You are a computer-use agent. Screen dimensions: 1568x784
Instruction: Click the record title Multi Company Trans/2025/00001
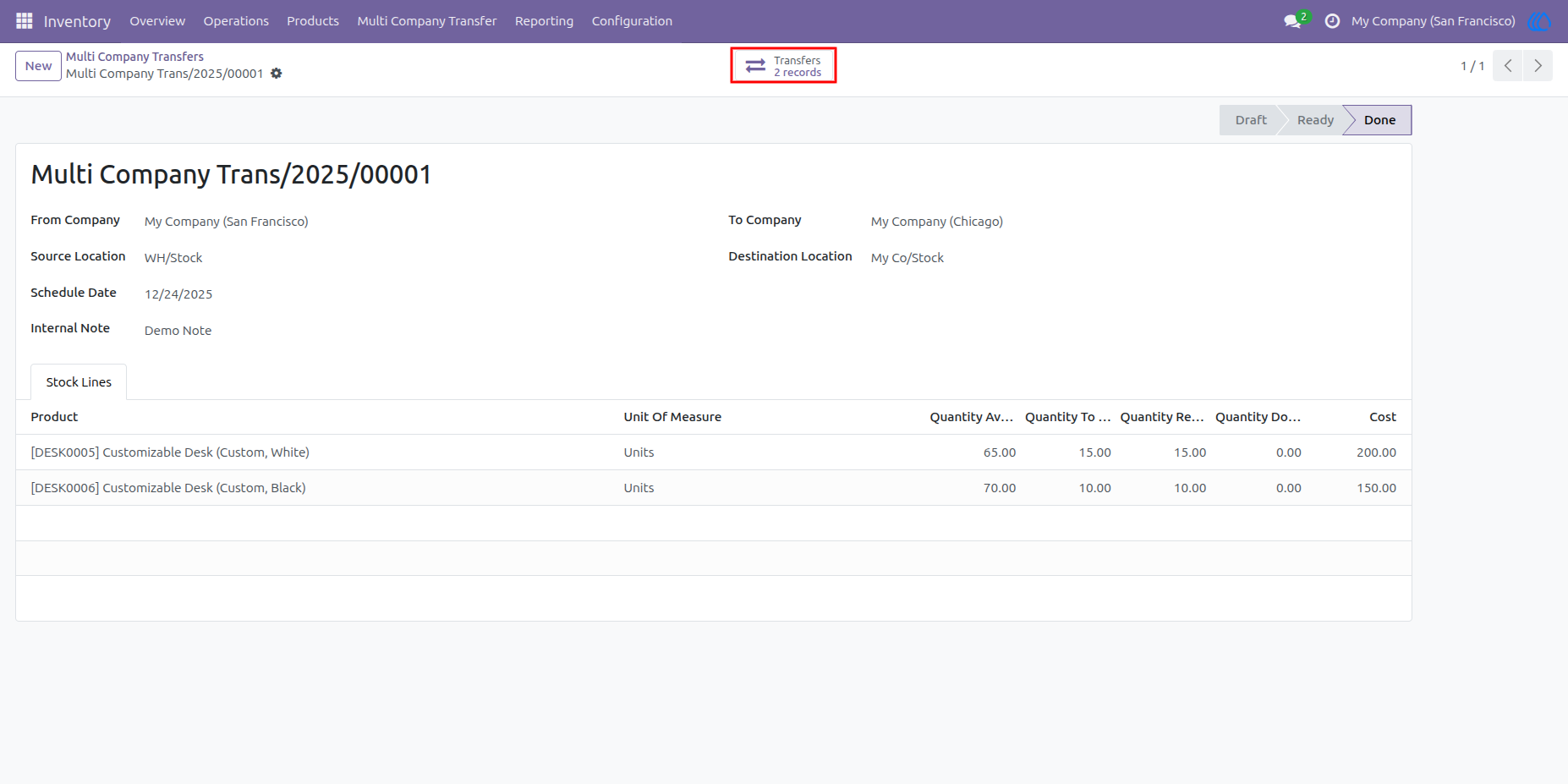coord(231,174)
